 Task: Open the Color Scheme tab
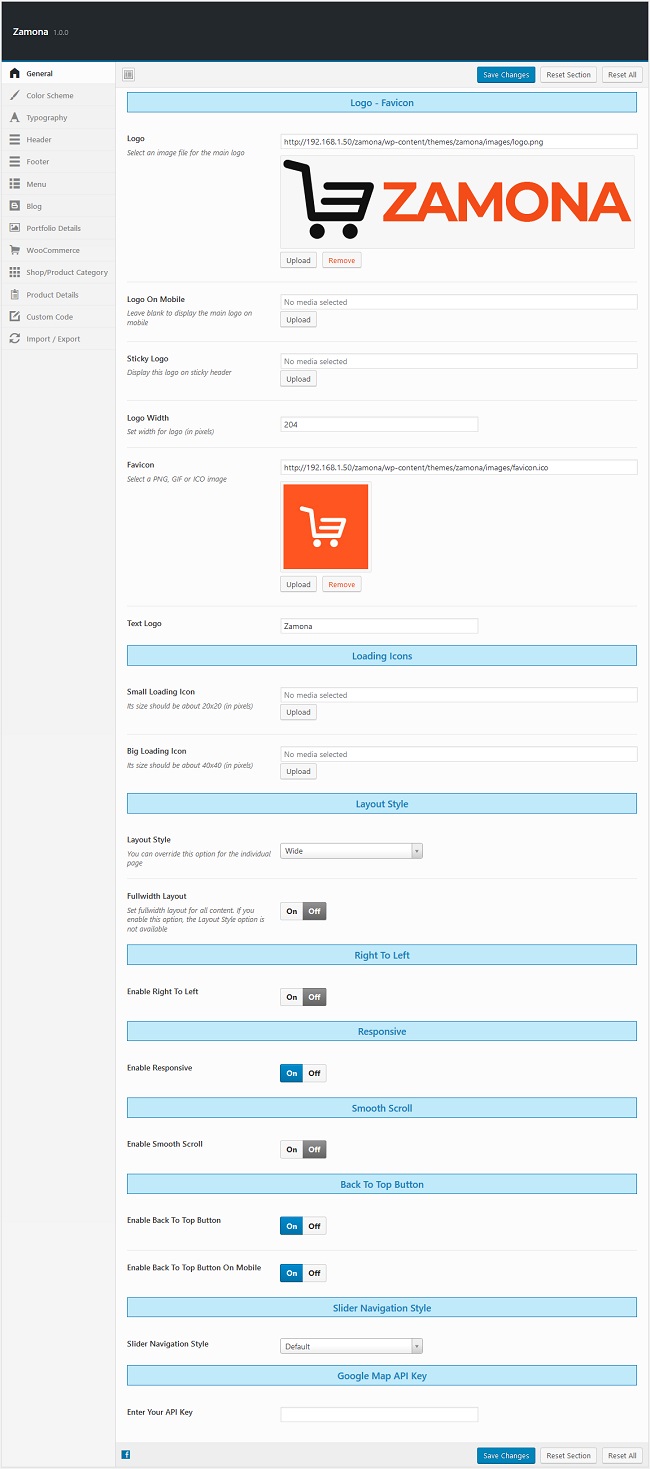(58, 95)
